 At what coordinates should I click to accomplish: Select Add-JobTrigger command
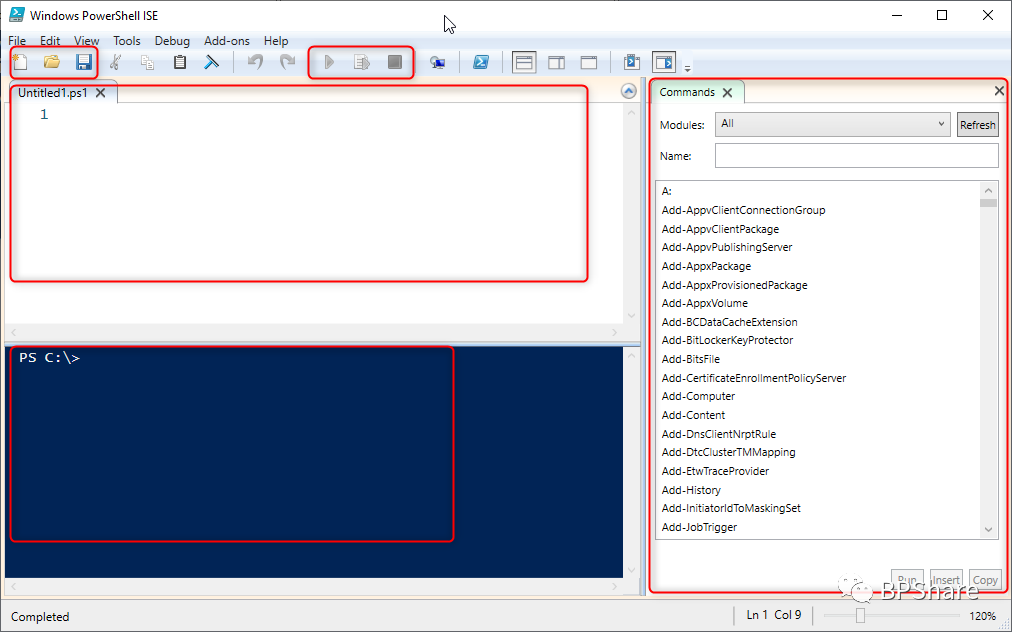(700, 527)
